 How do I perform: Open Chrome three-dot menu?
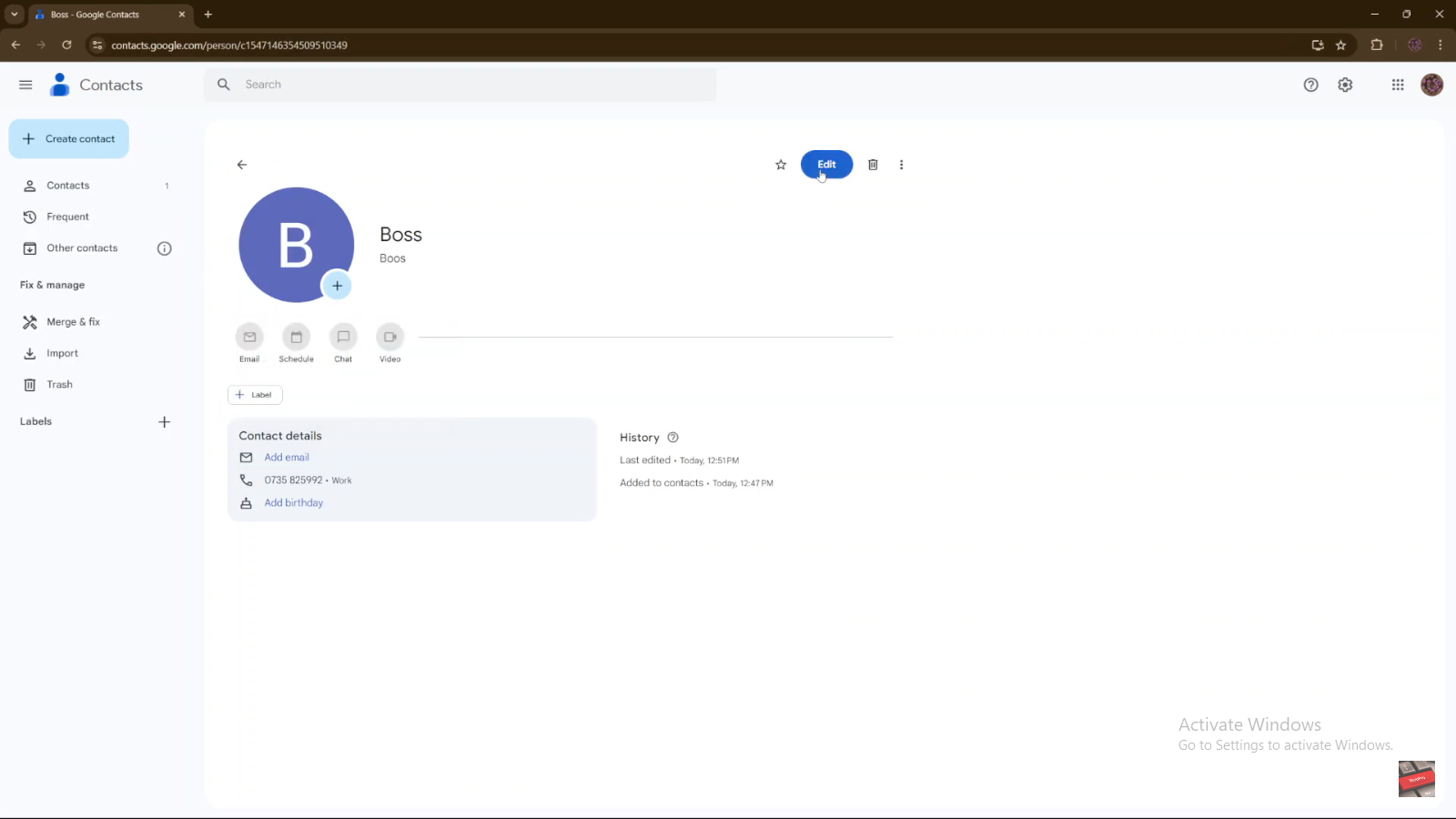pos(1440,45)
